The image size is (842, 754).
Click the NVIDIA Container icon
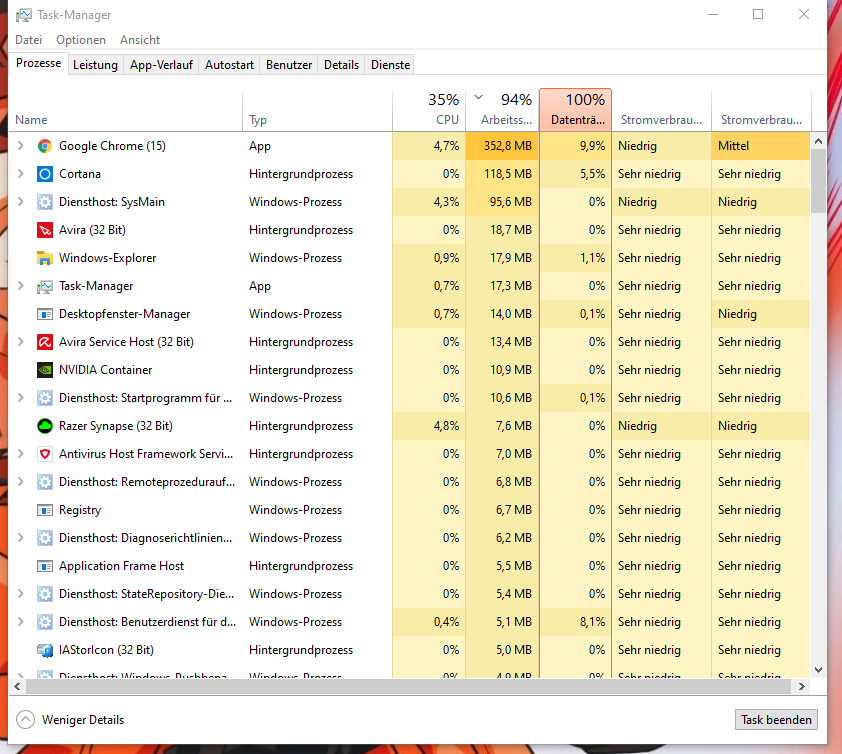[x=45, y=370]
